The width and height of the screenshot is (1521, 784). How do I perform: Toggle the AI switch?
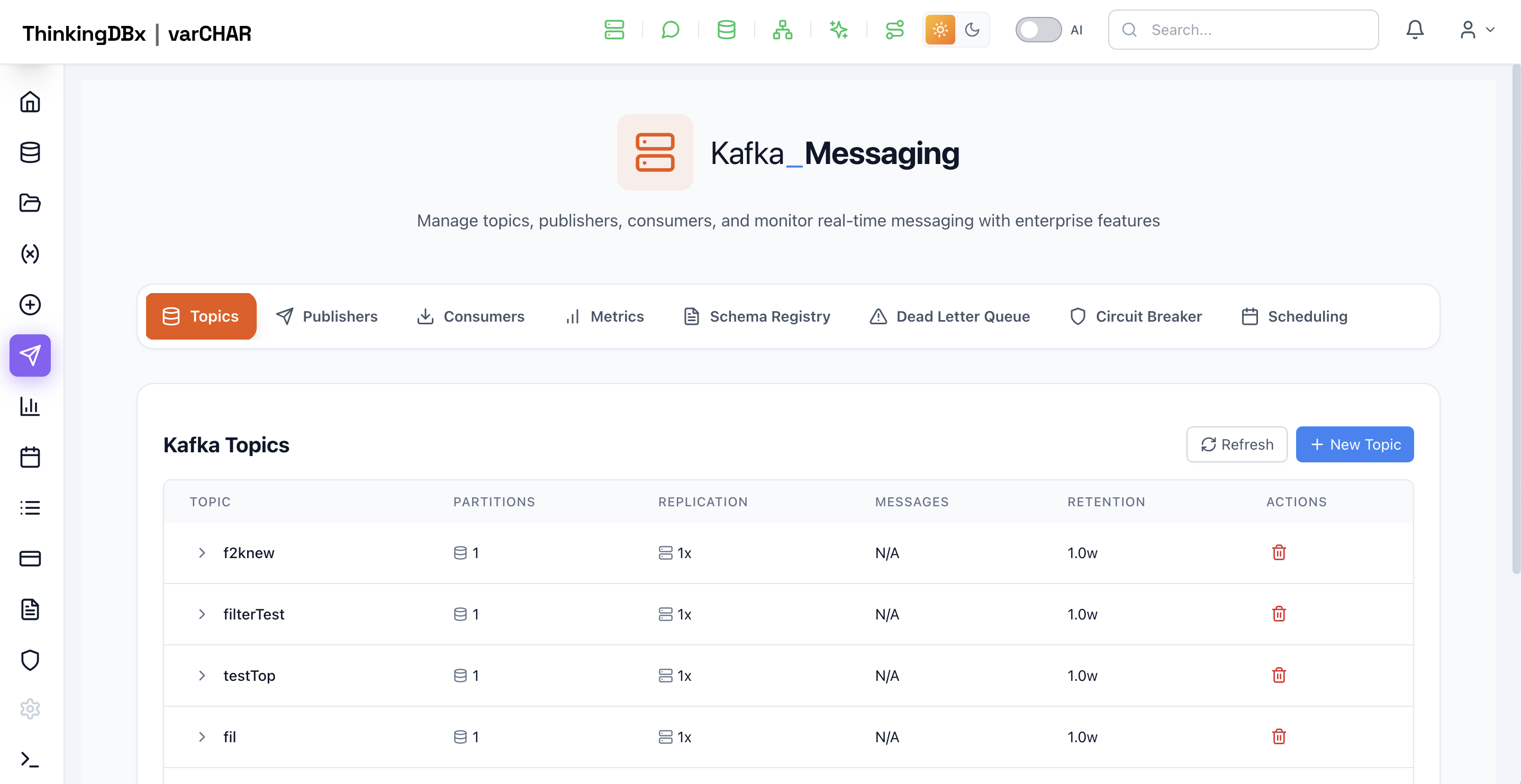tap(1038, 30)
